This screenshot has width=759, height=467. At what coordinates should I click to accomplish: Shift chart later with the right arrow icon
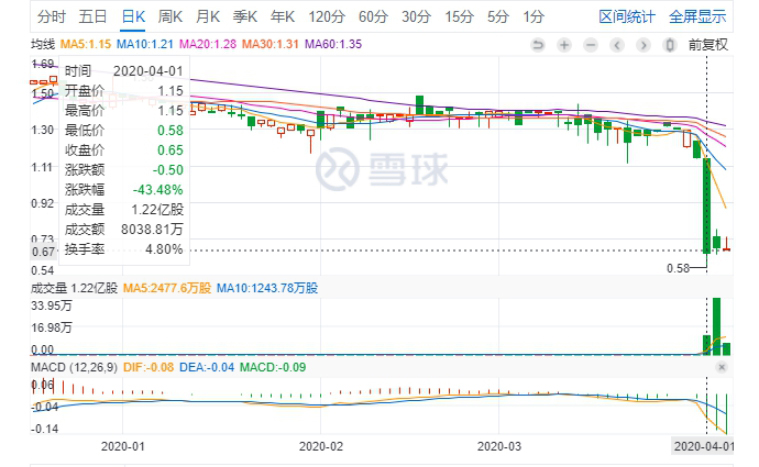(643, 45)
